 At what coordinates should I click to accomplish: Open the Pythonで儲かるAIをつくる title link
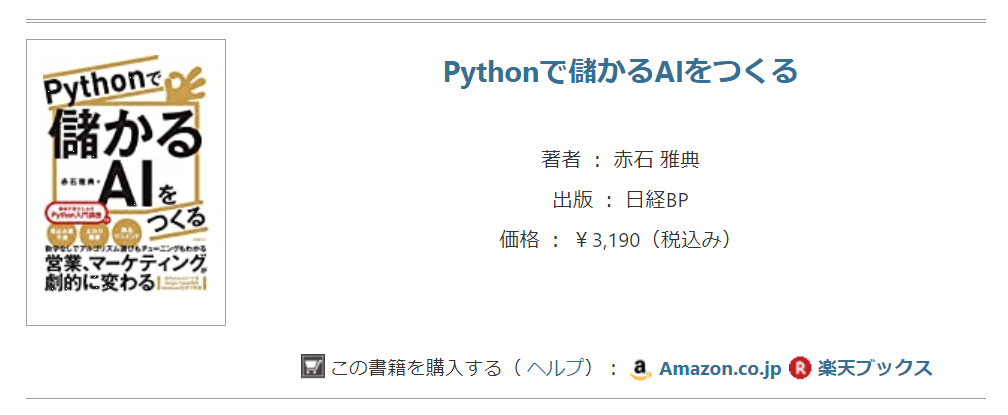point(620,72)
